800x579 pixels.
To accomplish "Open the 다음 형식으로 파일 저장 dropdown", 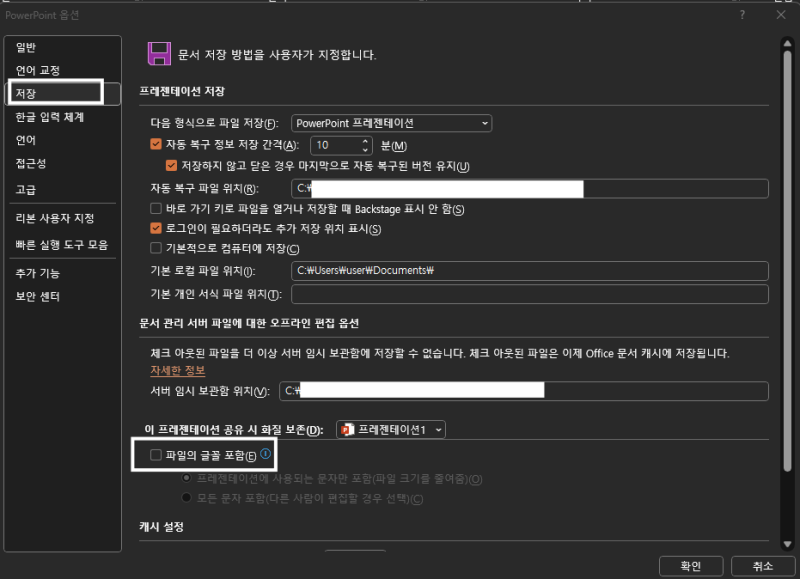I will click(x=391, y=123).
